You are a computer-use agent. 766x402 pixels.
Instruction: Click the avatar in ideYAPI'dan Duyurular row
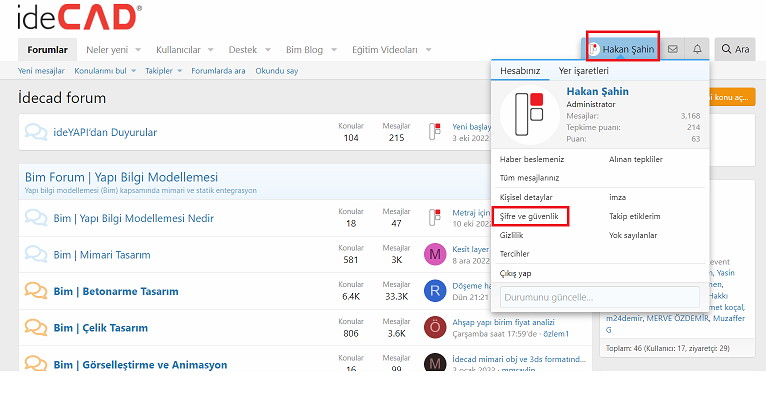point(434,132)
